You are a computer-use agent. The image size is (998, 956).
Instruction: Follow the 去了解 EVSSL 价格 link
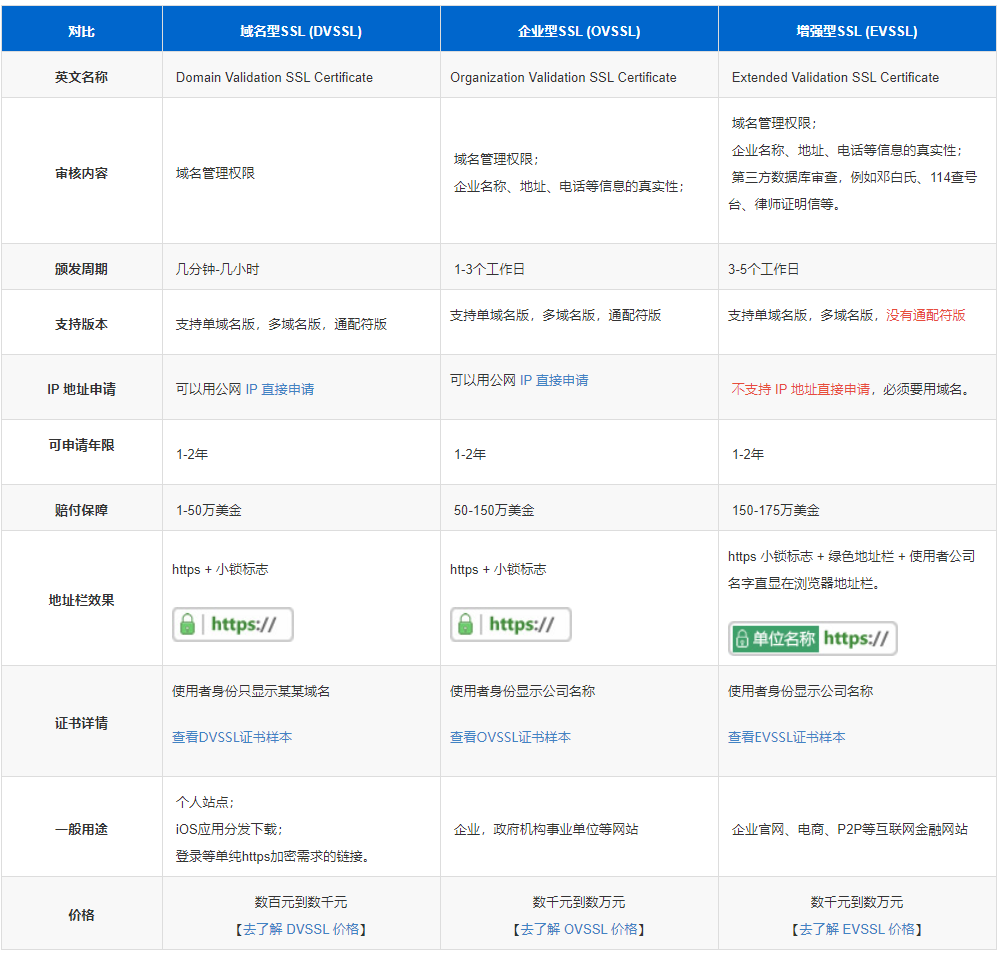857,929
